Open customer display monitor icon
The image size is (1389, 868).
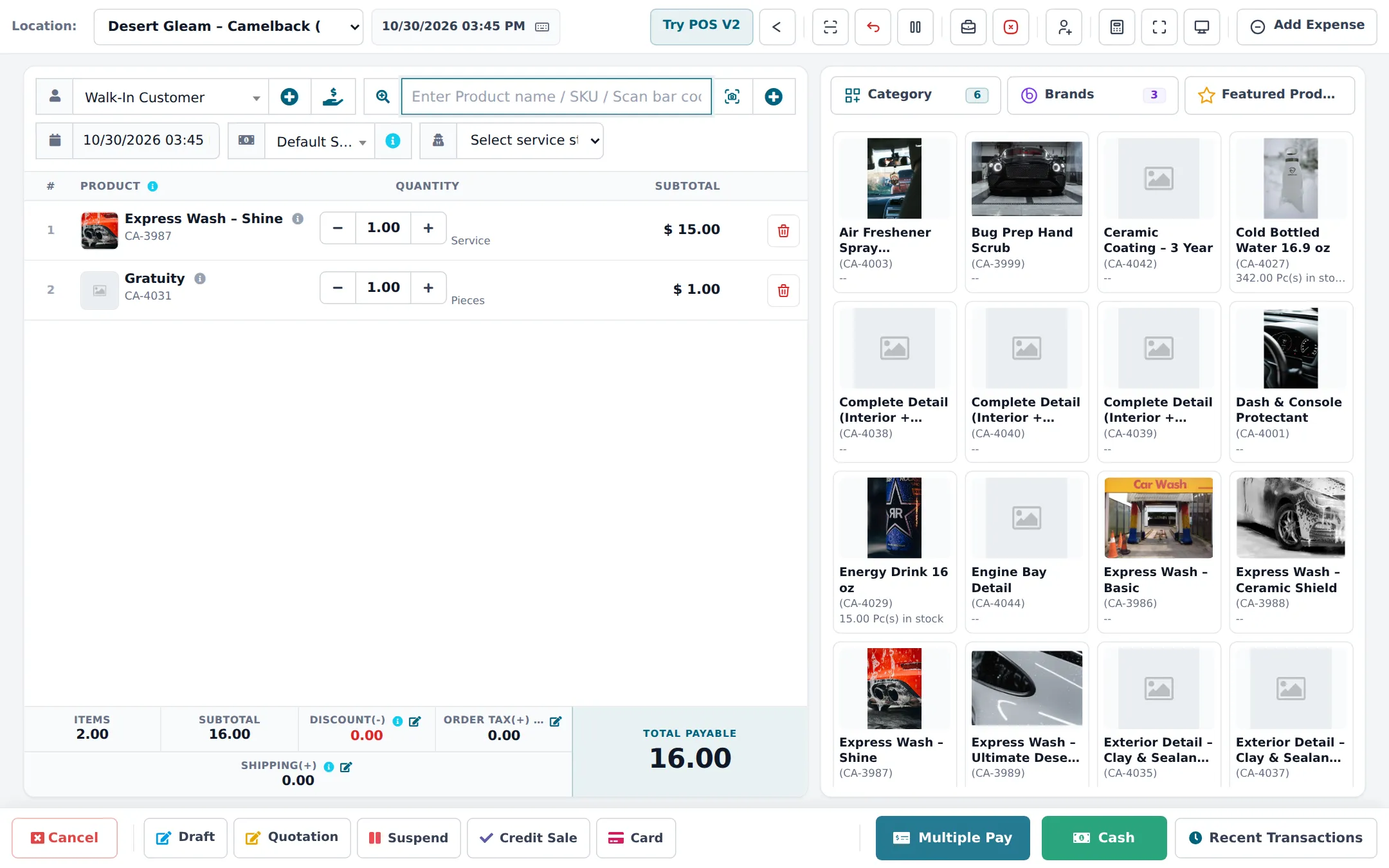point(1202,27)
